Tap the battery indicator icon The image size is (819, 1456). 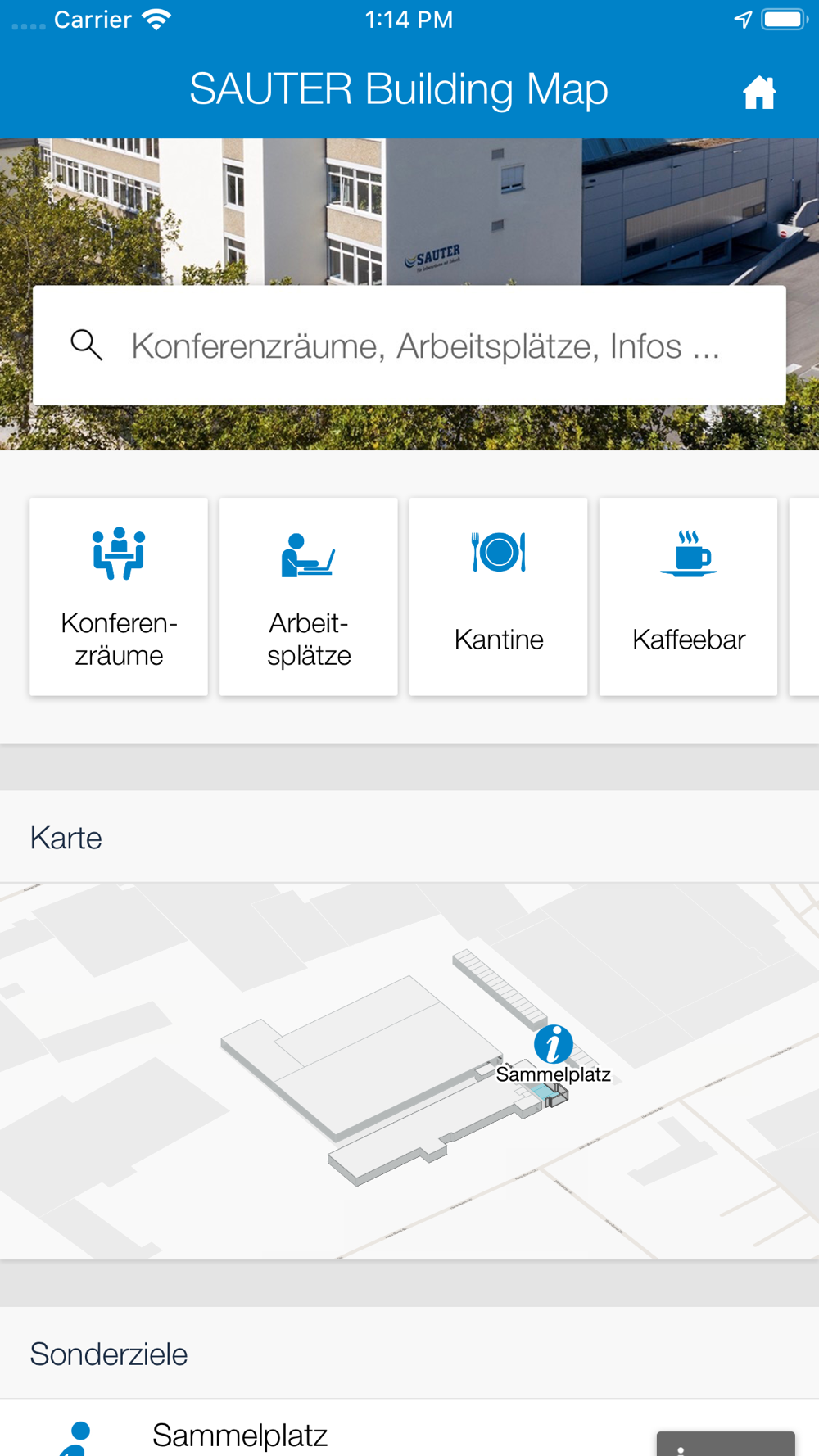coord(785,20)
